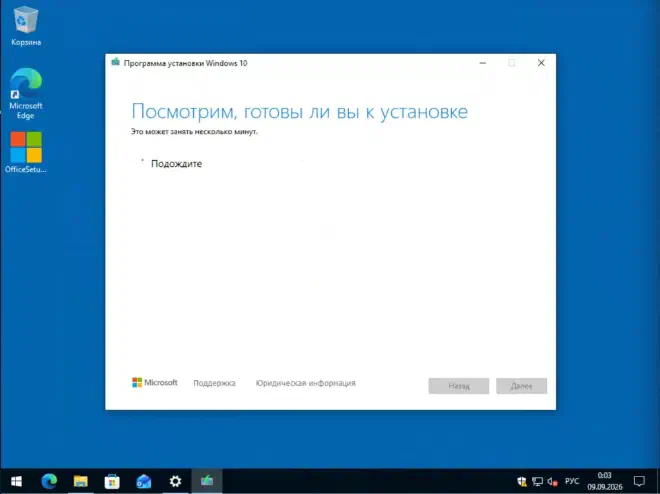Click the setup program icon in title bar
The height and width of the screenshot is (494, 660).
click(x=115, y=63)
